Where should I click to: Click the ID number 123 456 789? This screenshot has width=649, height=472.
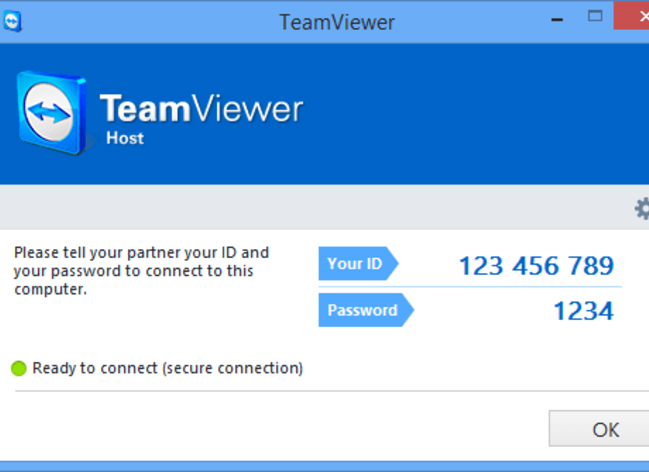pos(536,266)
